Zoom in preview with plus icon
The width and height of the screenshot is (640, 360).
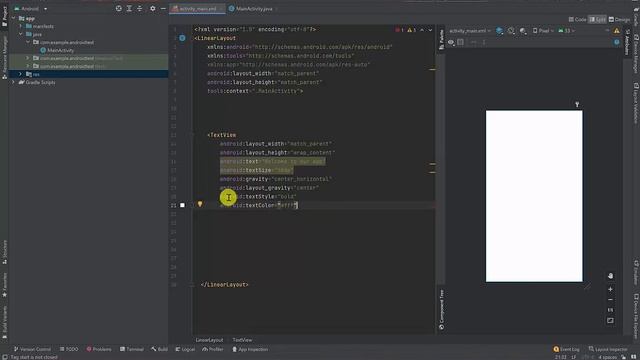610,289
